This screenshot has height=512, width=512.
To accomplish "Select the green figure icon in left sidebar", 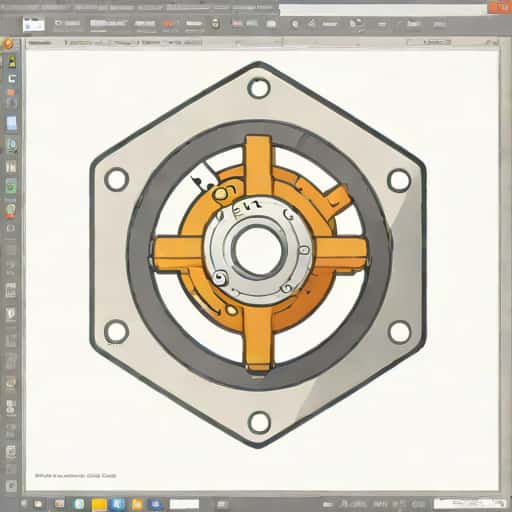I will tap(12, 62).
